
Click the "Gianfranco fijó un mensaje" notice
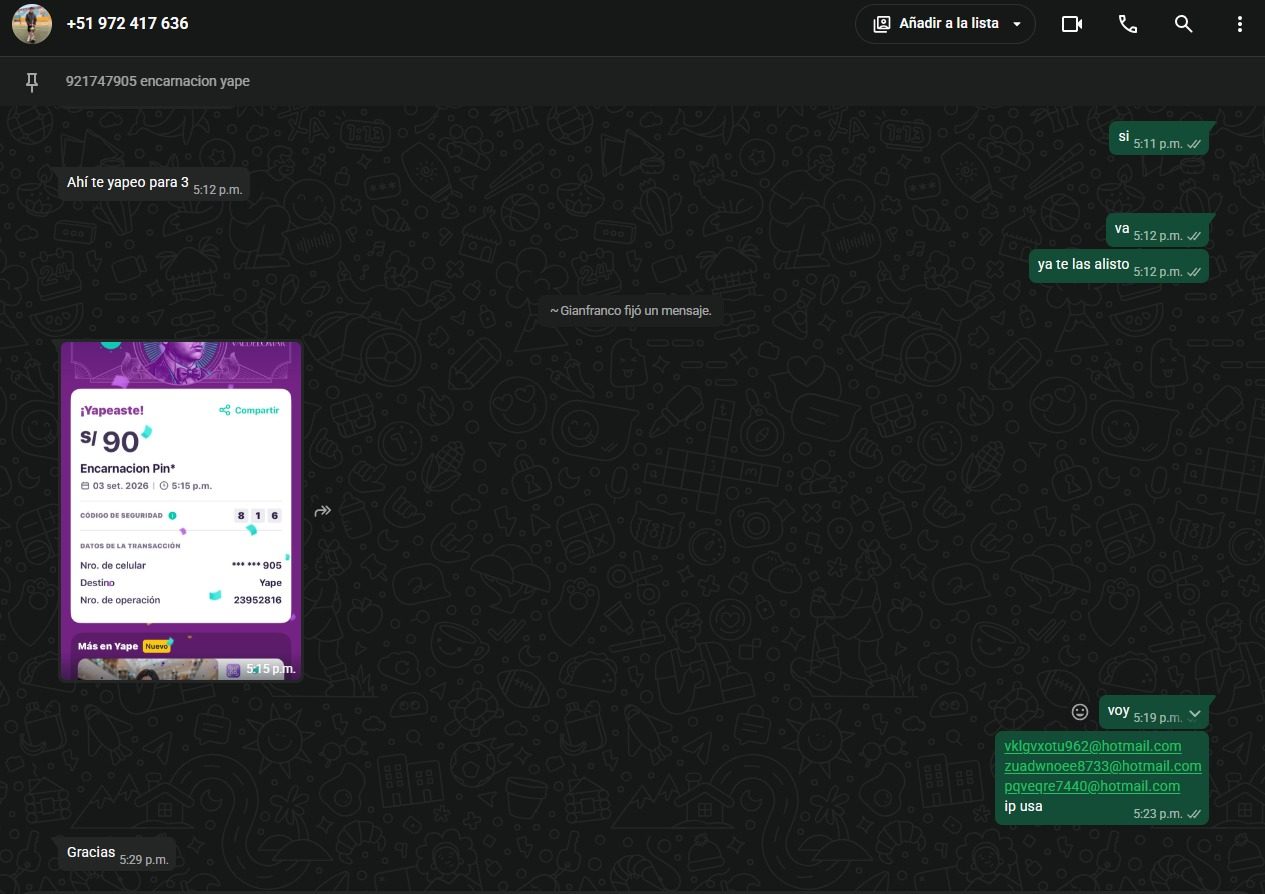(631, 311)
